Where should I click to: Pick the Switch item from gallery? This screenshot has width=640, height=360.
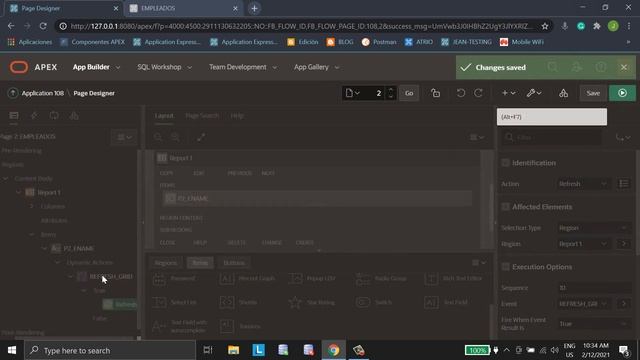(374, 302)
